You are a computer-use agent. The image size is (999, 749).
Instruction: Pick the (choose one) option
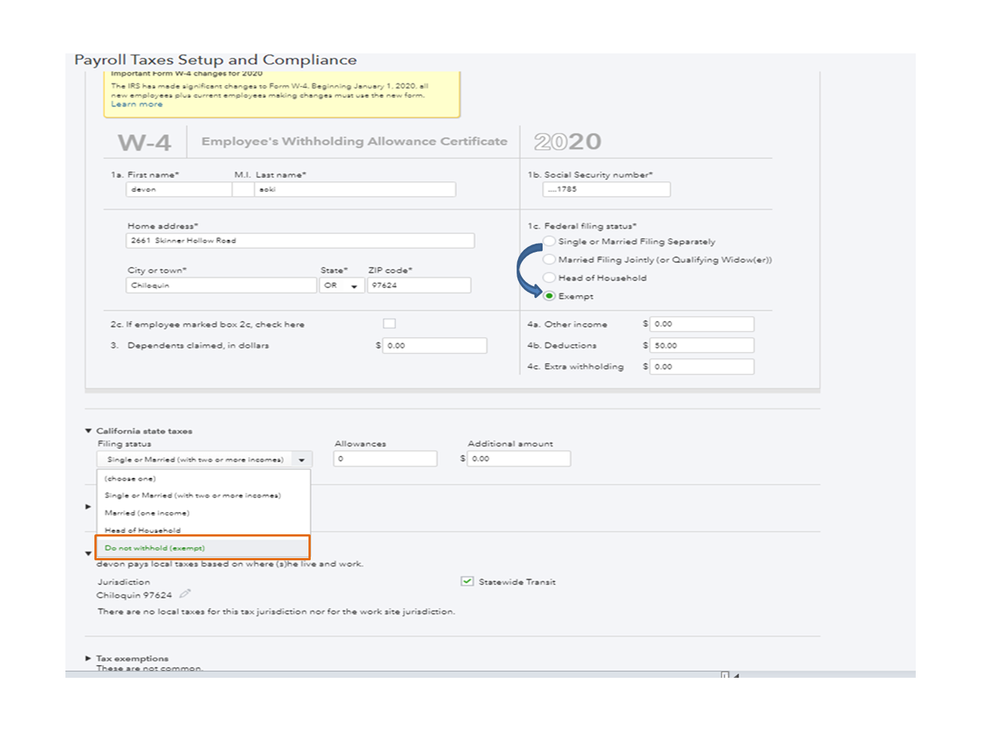pos(203,478)
